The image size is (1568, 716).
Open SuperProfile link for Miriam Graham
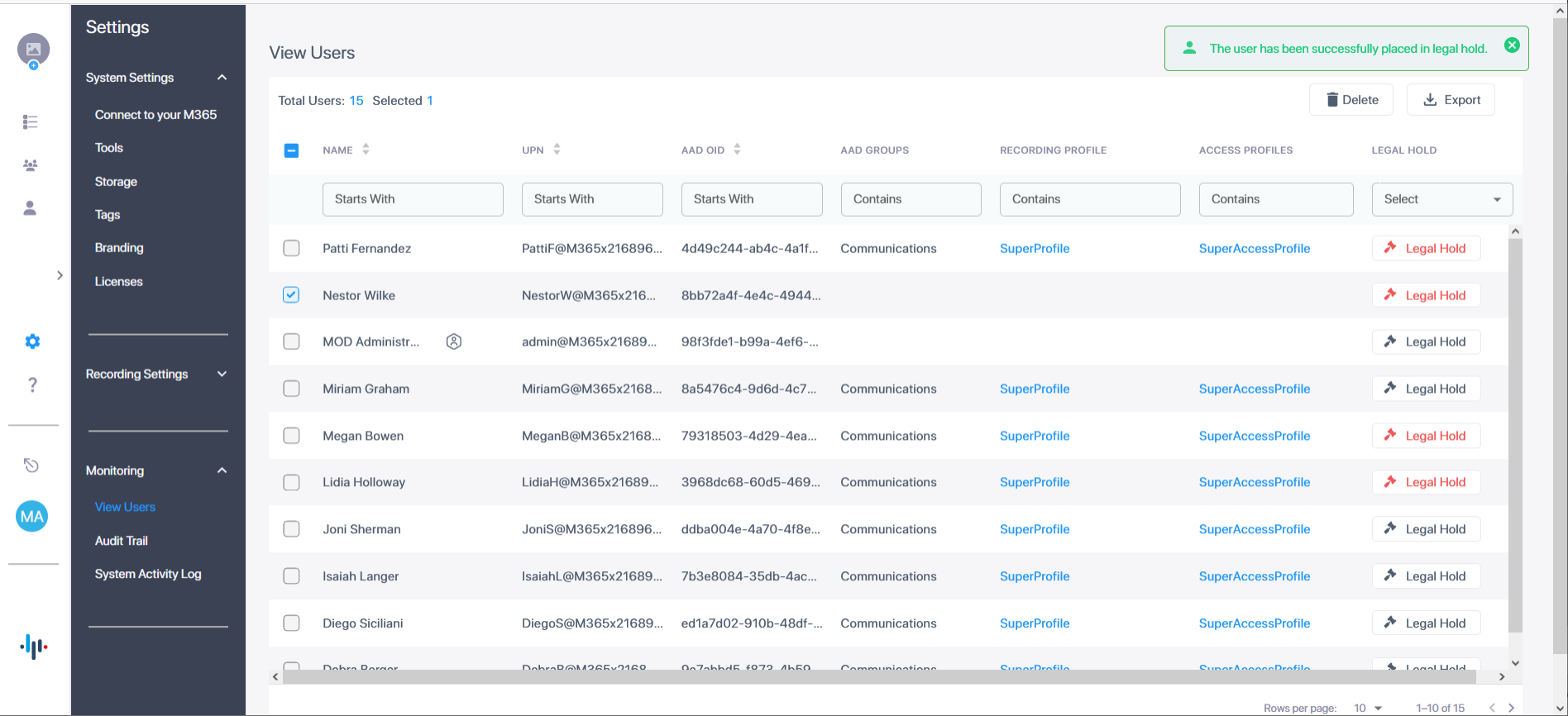coord(1035,389)
